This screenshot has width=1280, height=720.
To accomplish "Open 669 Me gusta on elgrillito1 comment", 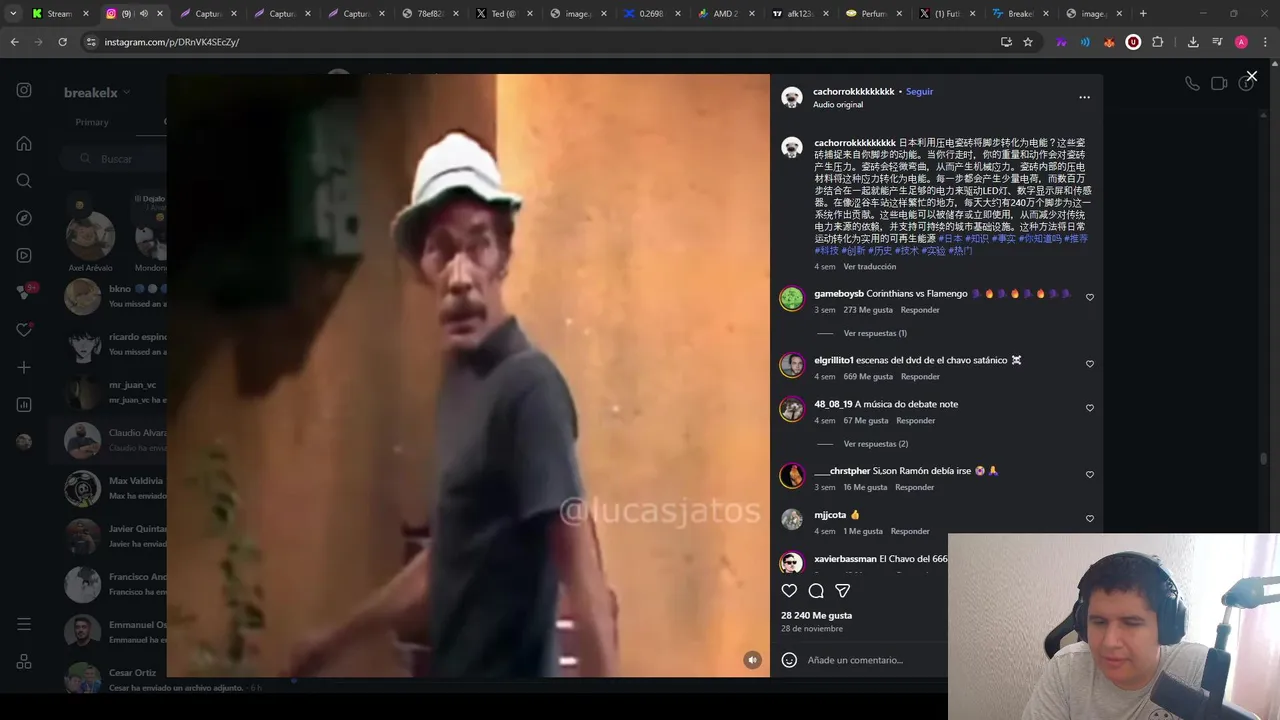I will 868,377.
